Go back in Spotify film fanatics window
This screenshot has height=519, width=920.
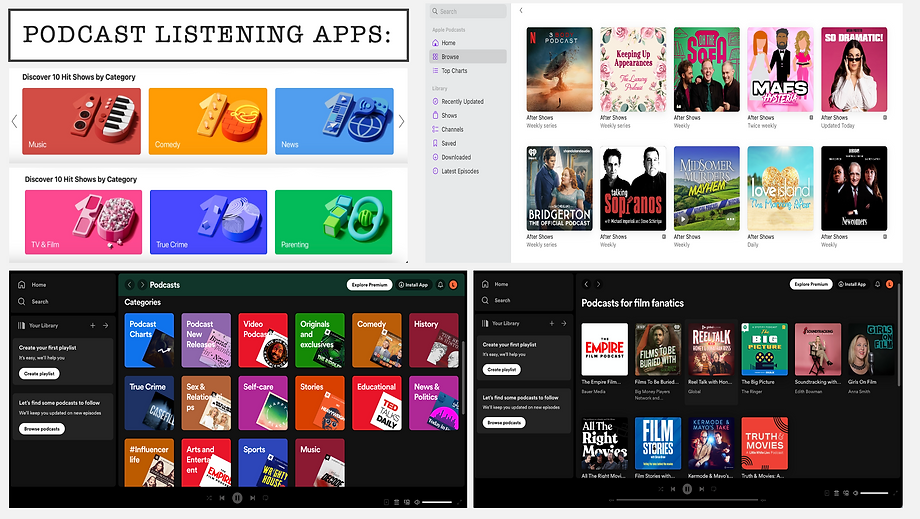click(x=586, y=284)
